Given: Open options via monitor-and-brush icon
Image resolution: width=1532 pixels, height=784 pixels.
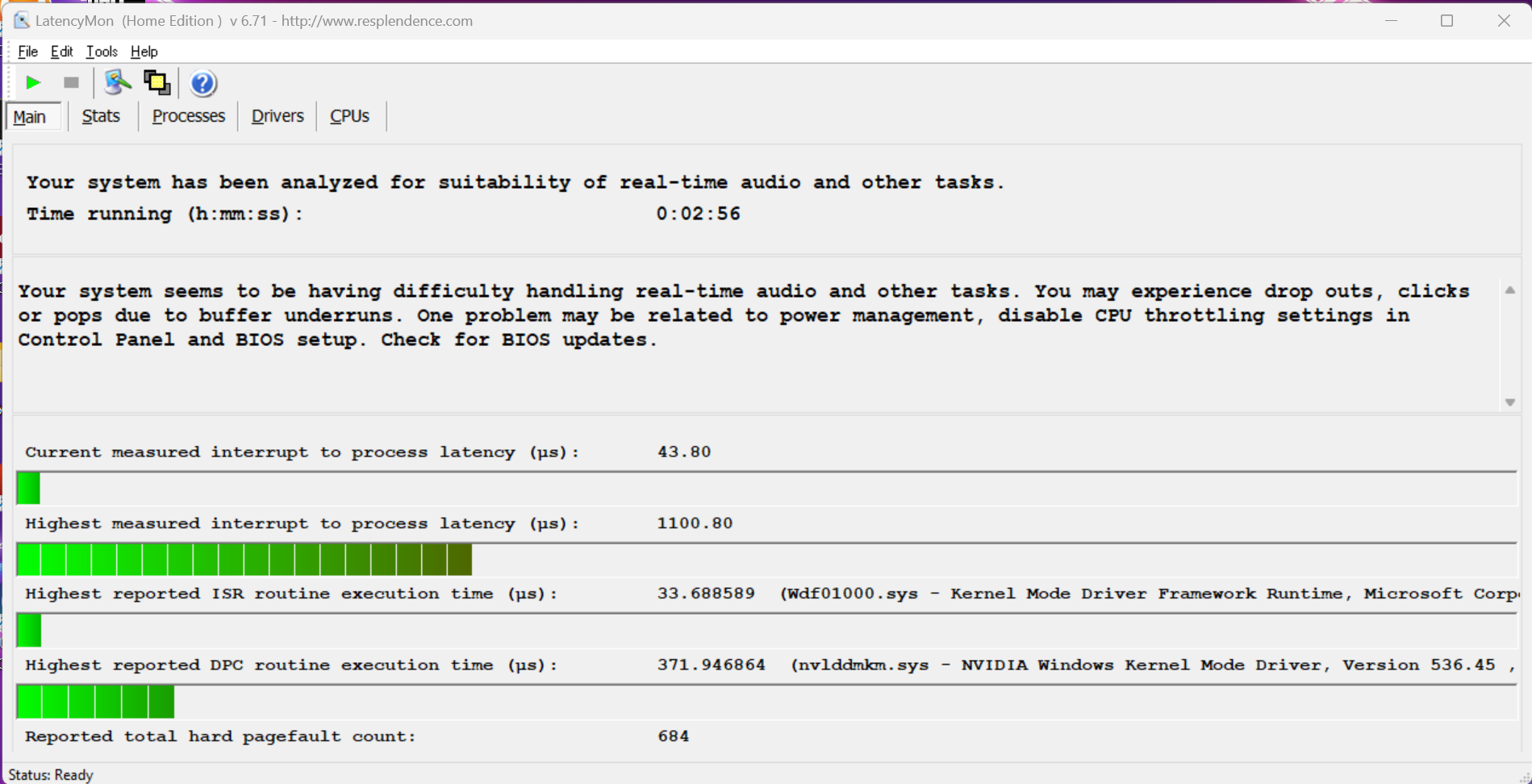Looking at the screenshot, I should [118, 82].
